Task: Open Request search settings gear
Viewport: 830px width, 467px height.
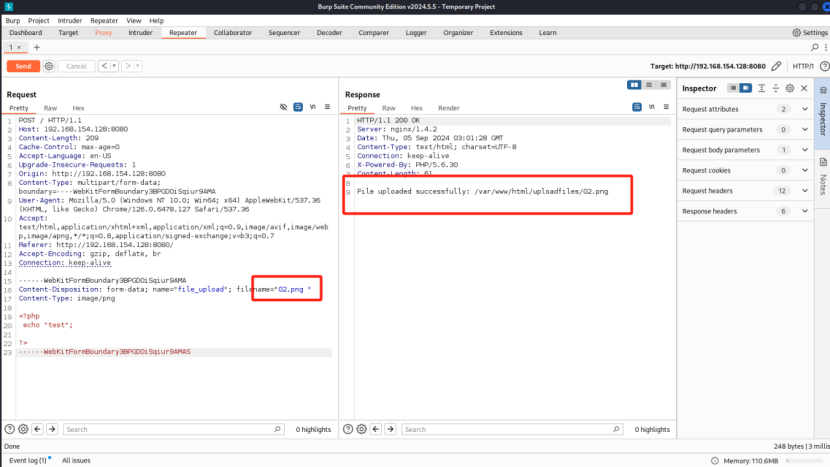Action: (23, 429)
